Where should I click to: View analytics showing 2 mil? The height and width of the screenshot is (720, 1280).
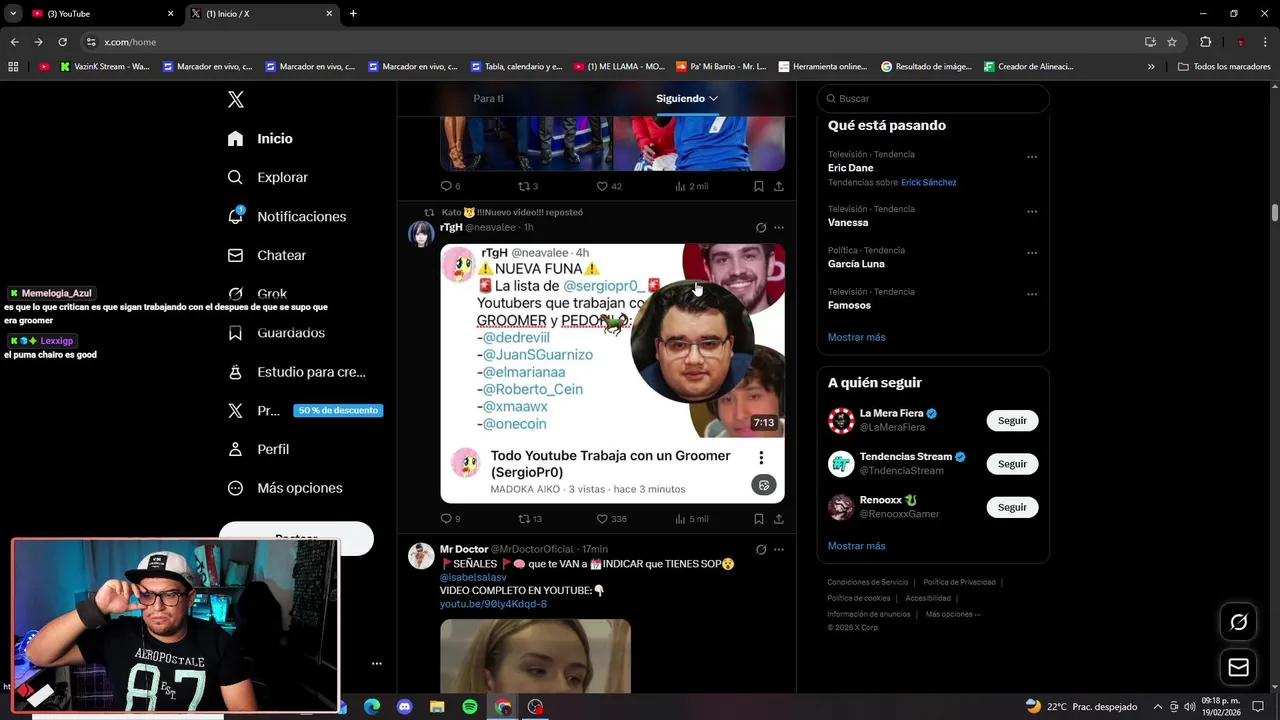[691, 186]
